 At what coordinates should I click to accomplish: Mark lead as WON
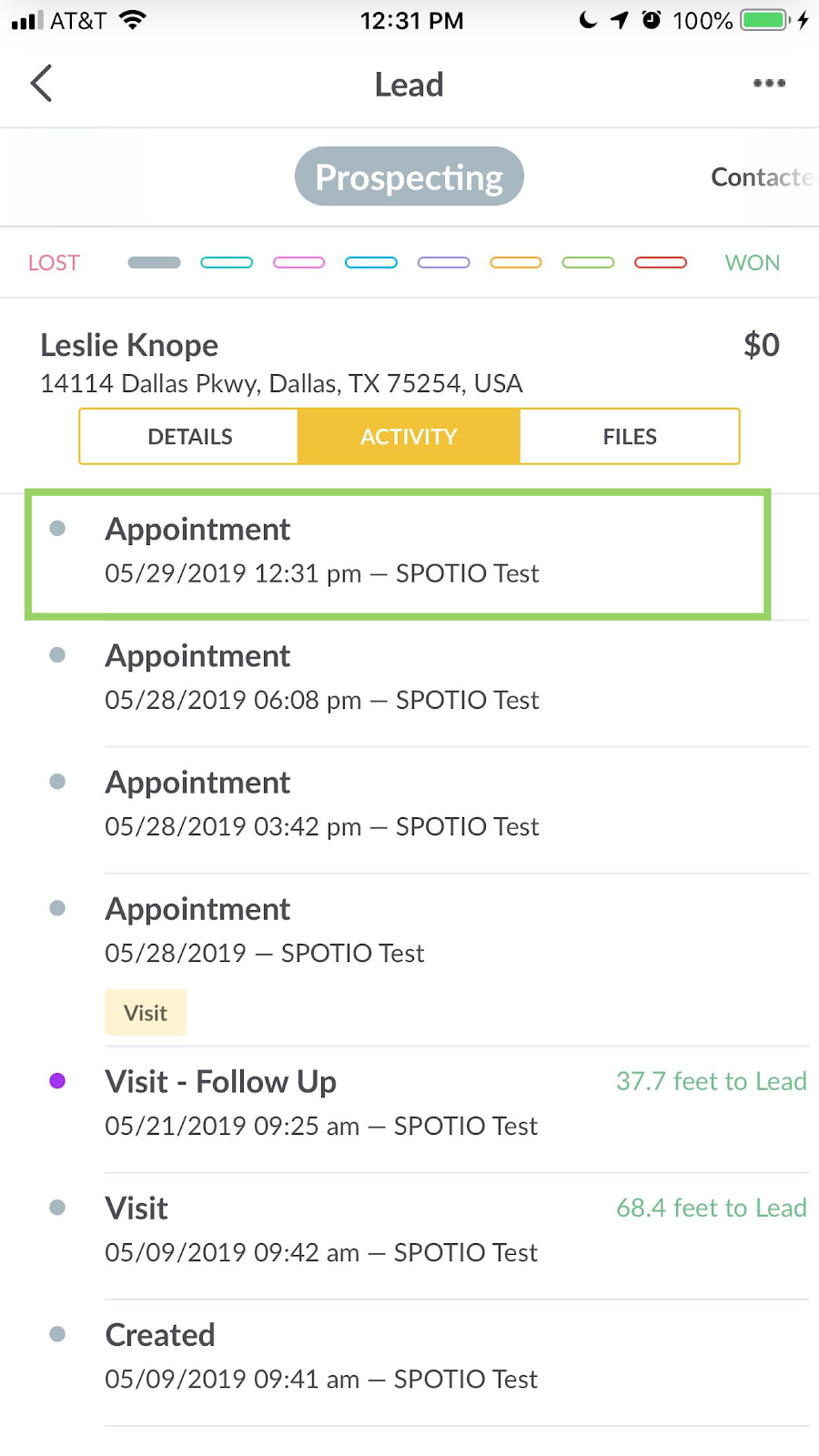tap(752, 263)
